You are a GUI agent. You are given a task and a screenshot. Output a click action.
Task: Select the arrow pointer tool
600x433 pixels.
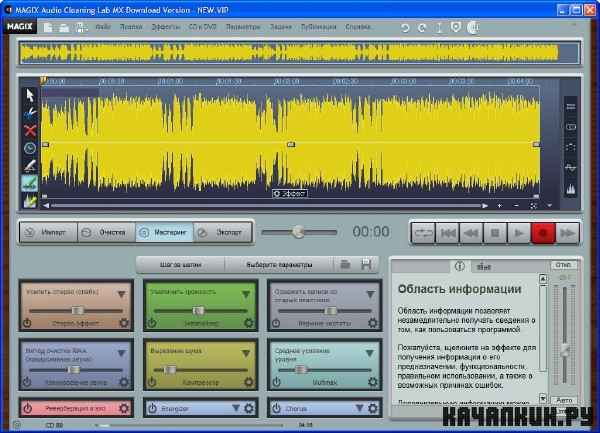point(30,95)
